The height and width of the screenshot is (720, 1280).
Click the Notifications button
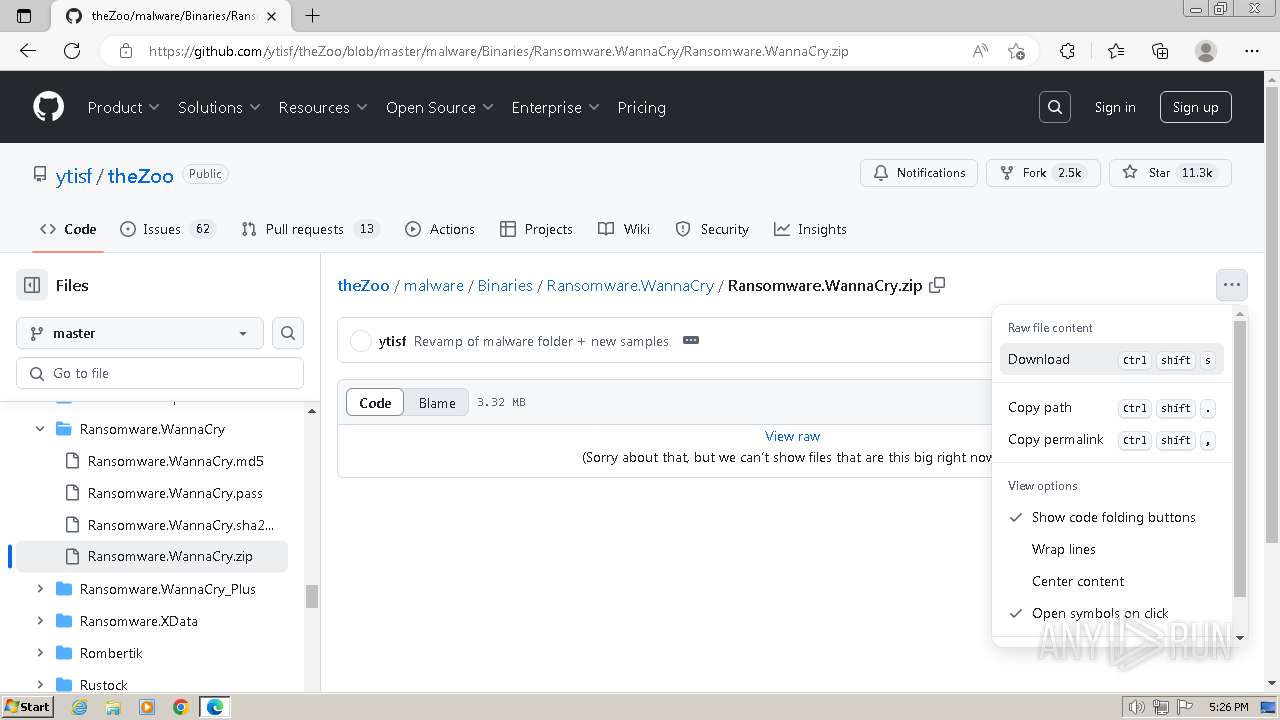[x=919, y=173]
